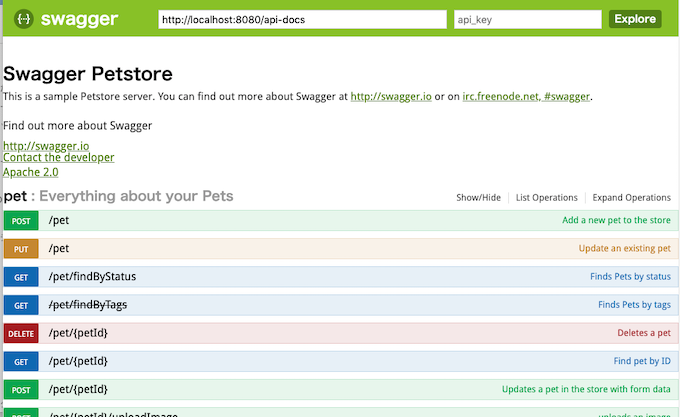Expand the deprecated /pet/findByTags operation

coord(88,305)
